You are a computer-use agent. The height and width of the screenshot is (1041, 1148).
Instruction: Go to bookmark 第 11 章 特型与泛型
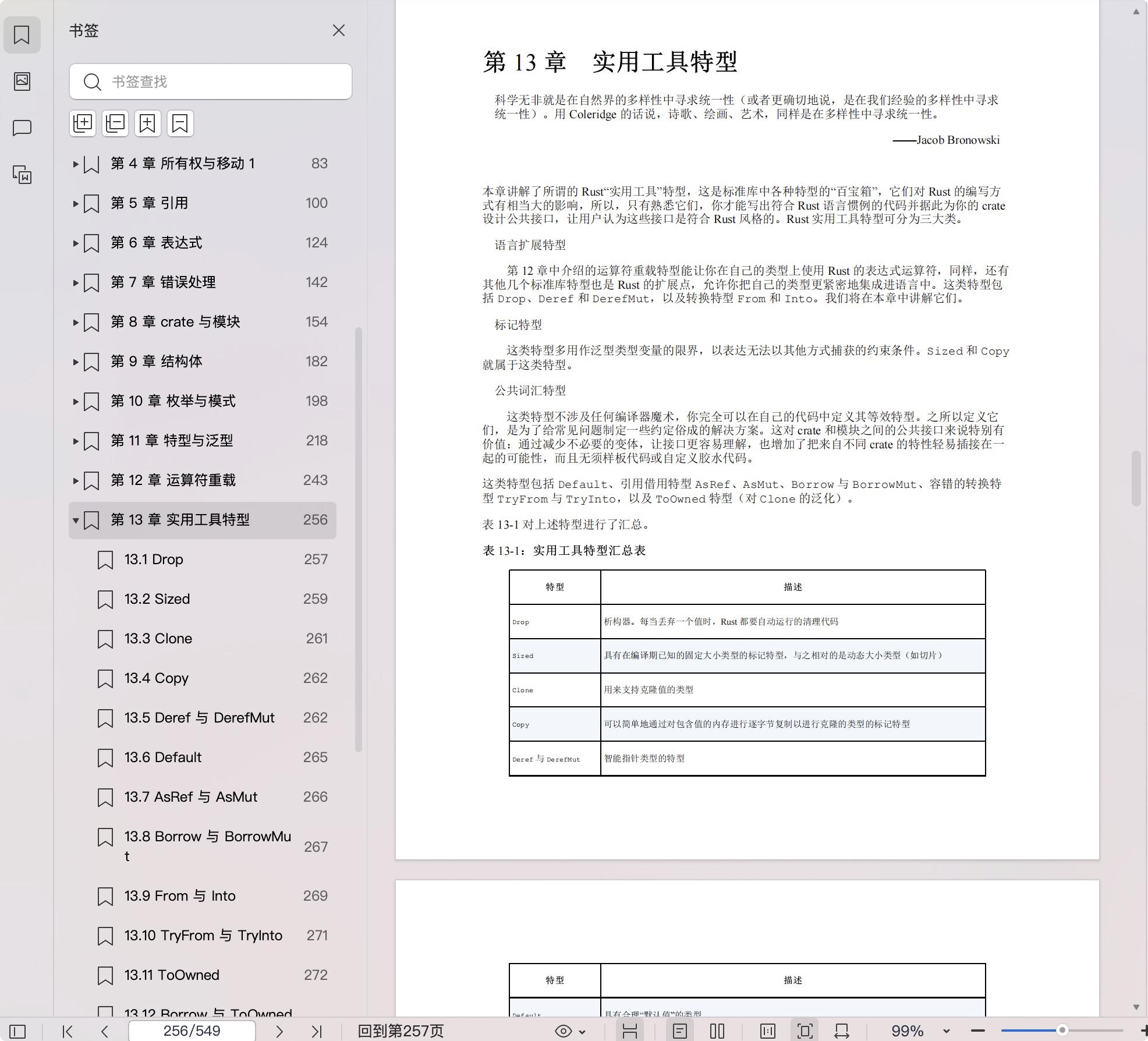tap(203, 441)
